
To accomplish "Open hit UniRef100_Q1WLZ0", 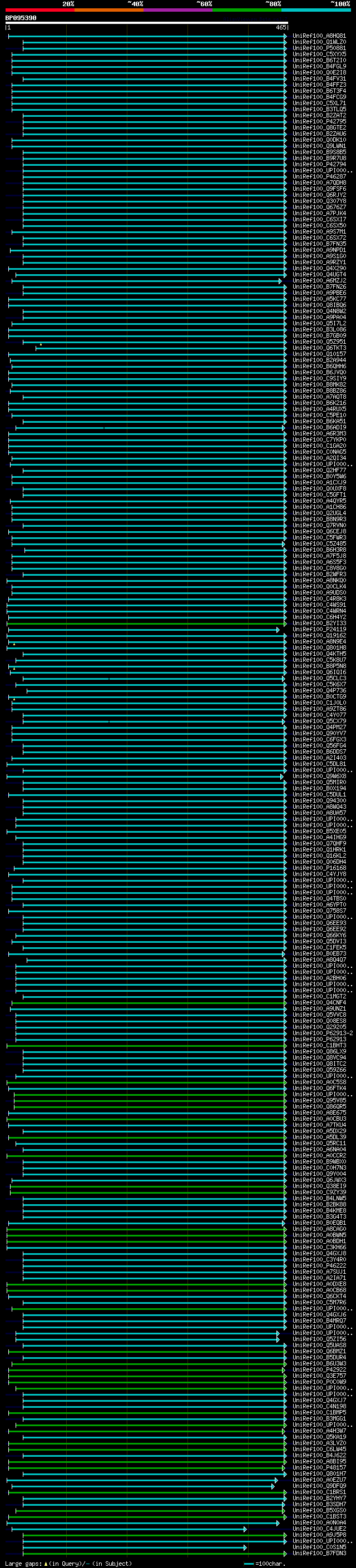I will click(319, 42).
